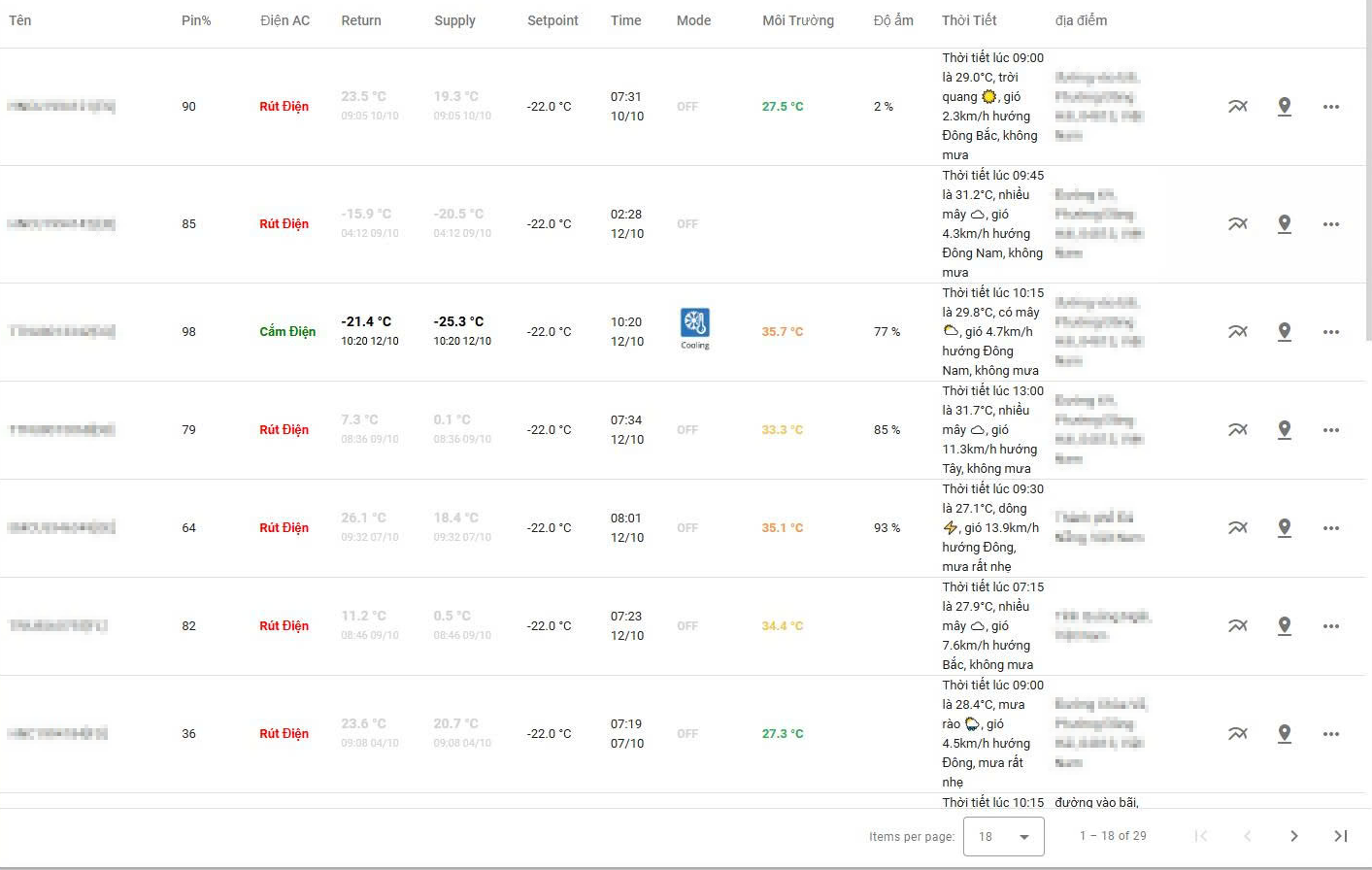Click the Setpoint column header
The height and width of the screenshot is (870, 1372).
(552, 20)
